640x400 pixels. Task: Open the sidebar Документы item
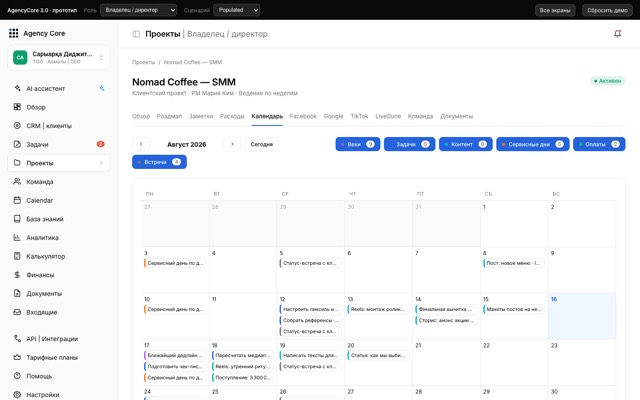[x=58, y=293]
